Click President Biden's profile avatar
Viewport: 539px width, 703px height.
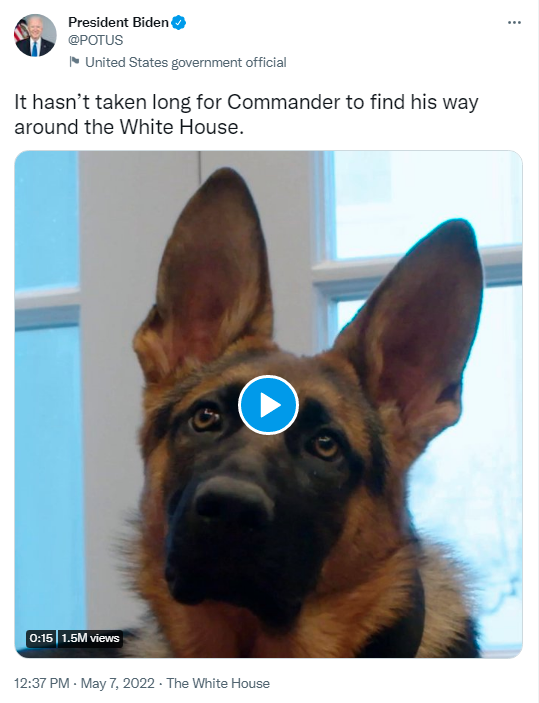click(x=35, y=35)
